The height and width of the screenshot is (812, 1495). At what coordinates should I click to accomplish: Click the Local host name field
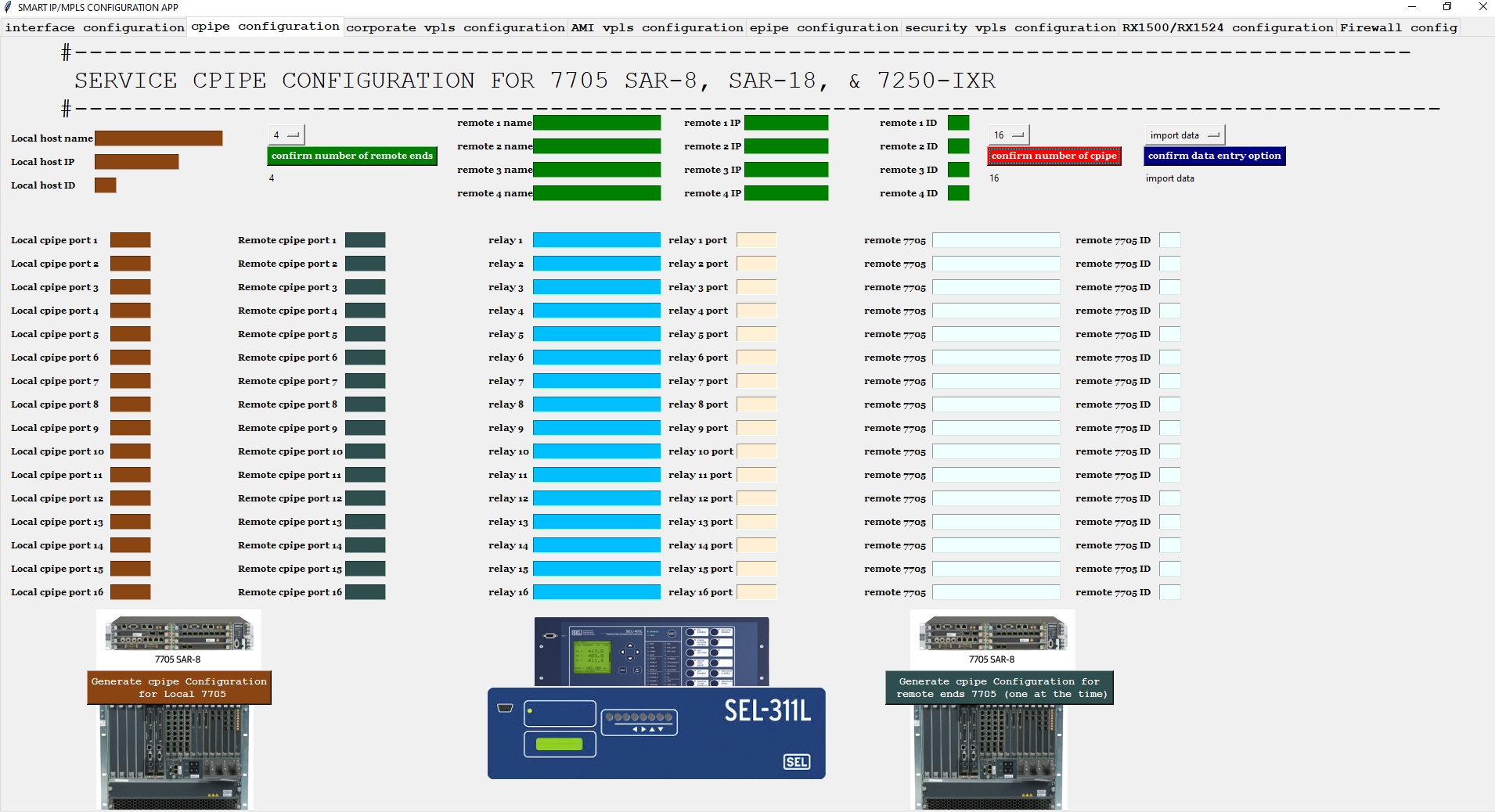click(x=159, y=138)
